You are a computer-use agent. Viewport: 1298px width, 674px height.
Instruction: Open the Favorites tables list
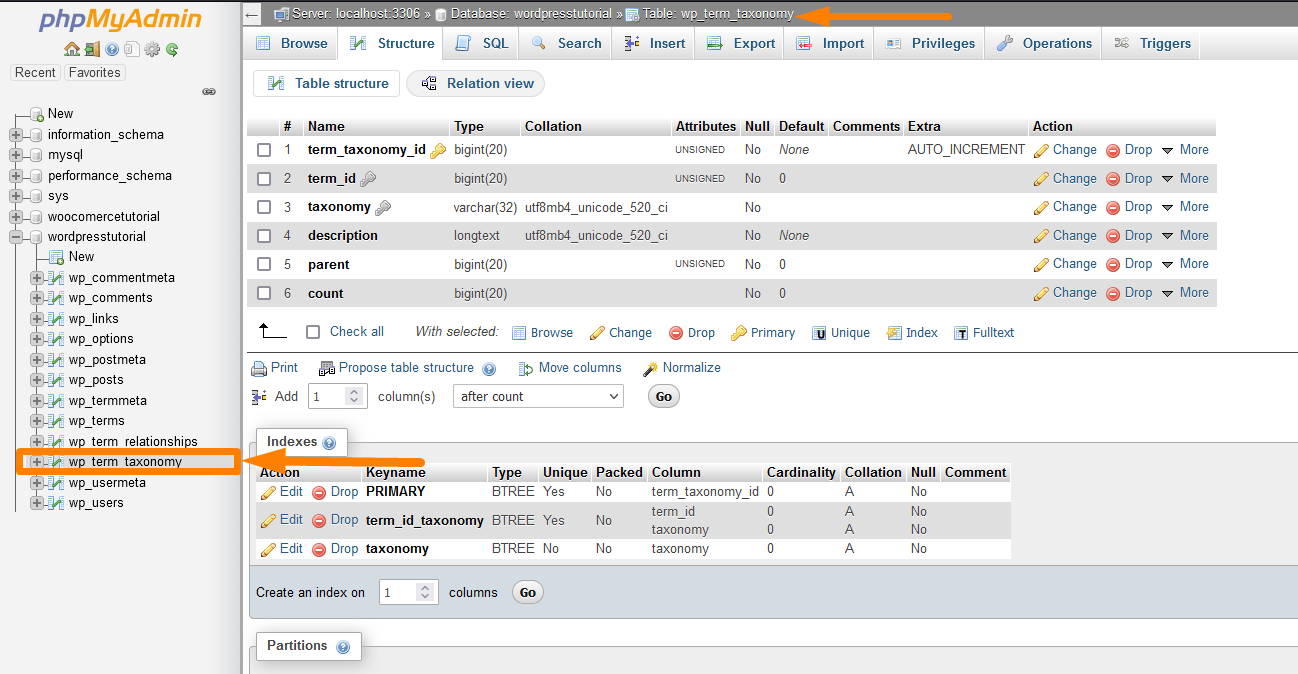[95, 73]
